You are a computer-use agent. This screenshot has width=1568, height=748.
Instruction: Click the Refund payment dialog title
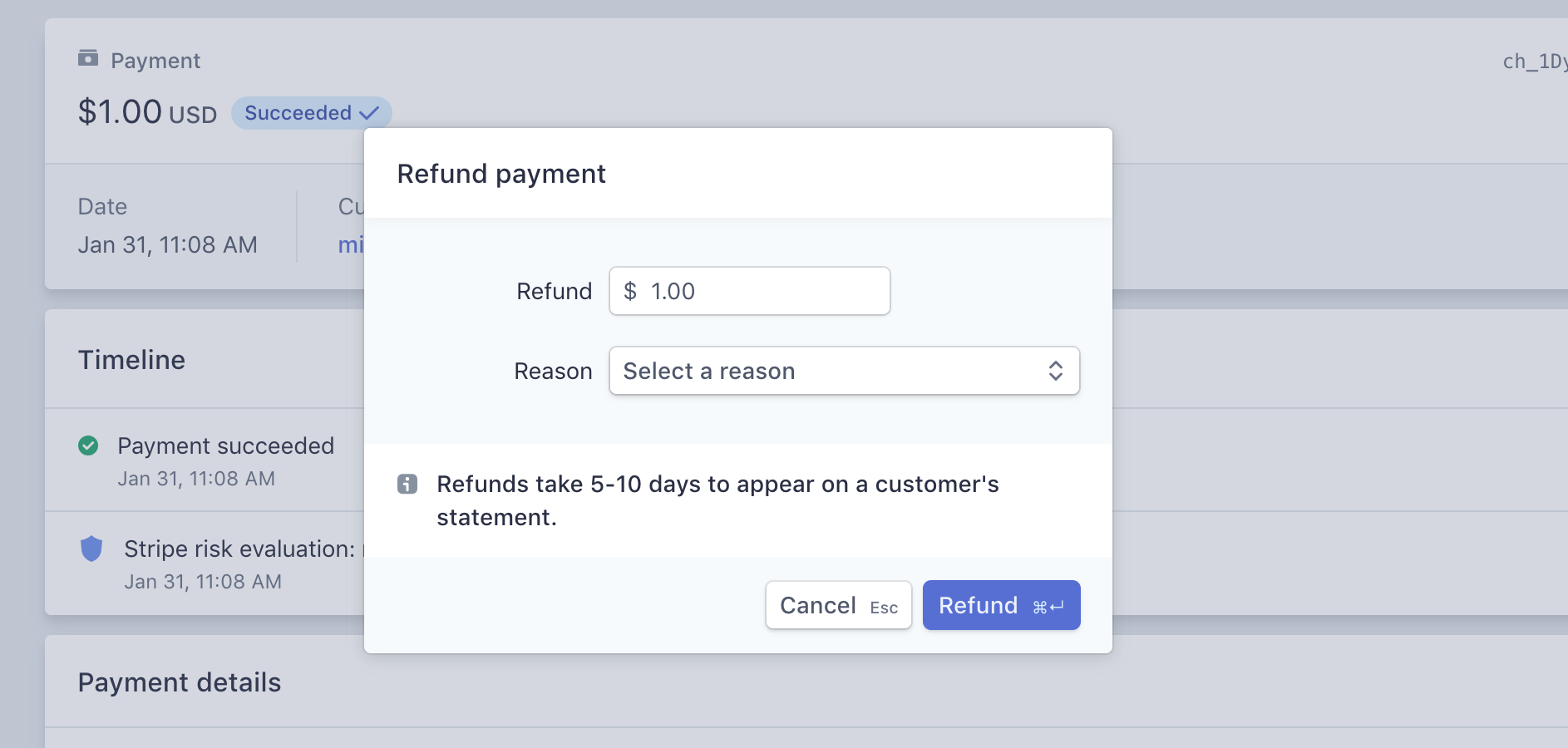click(501, 174)
